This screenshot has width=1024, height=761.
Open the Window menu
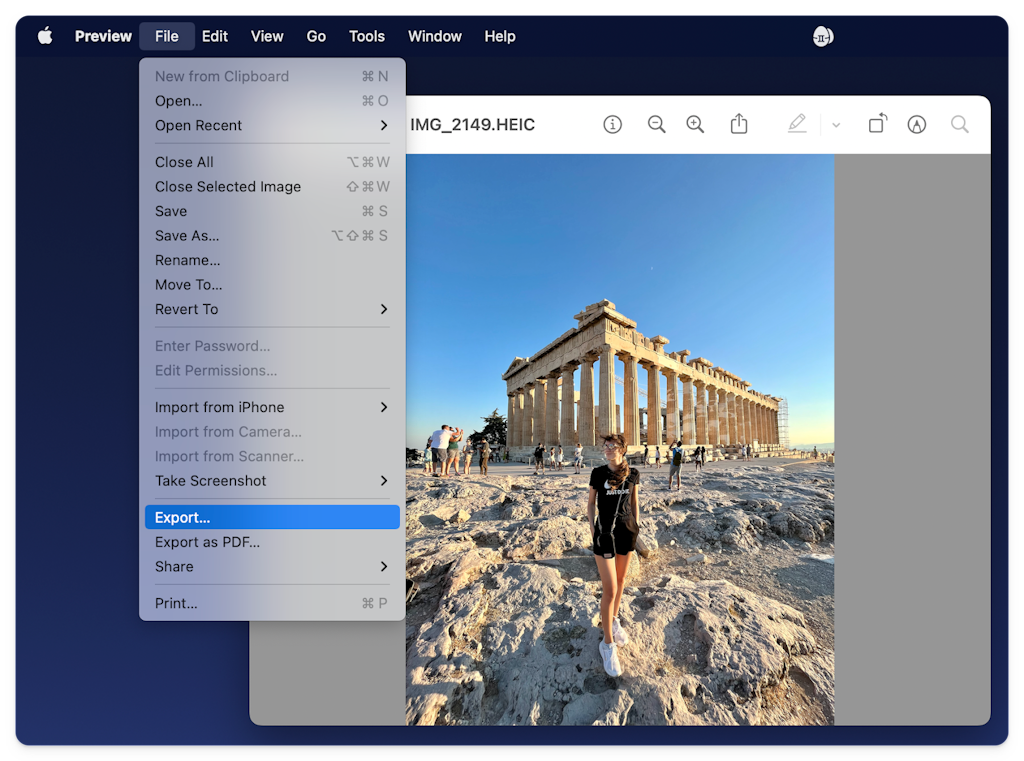click(x=434, y=36)
